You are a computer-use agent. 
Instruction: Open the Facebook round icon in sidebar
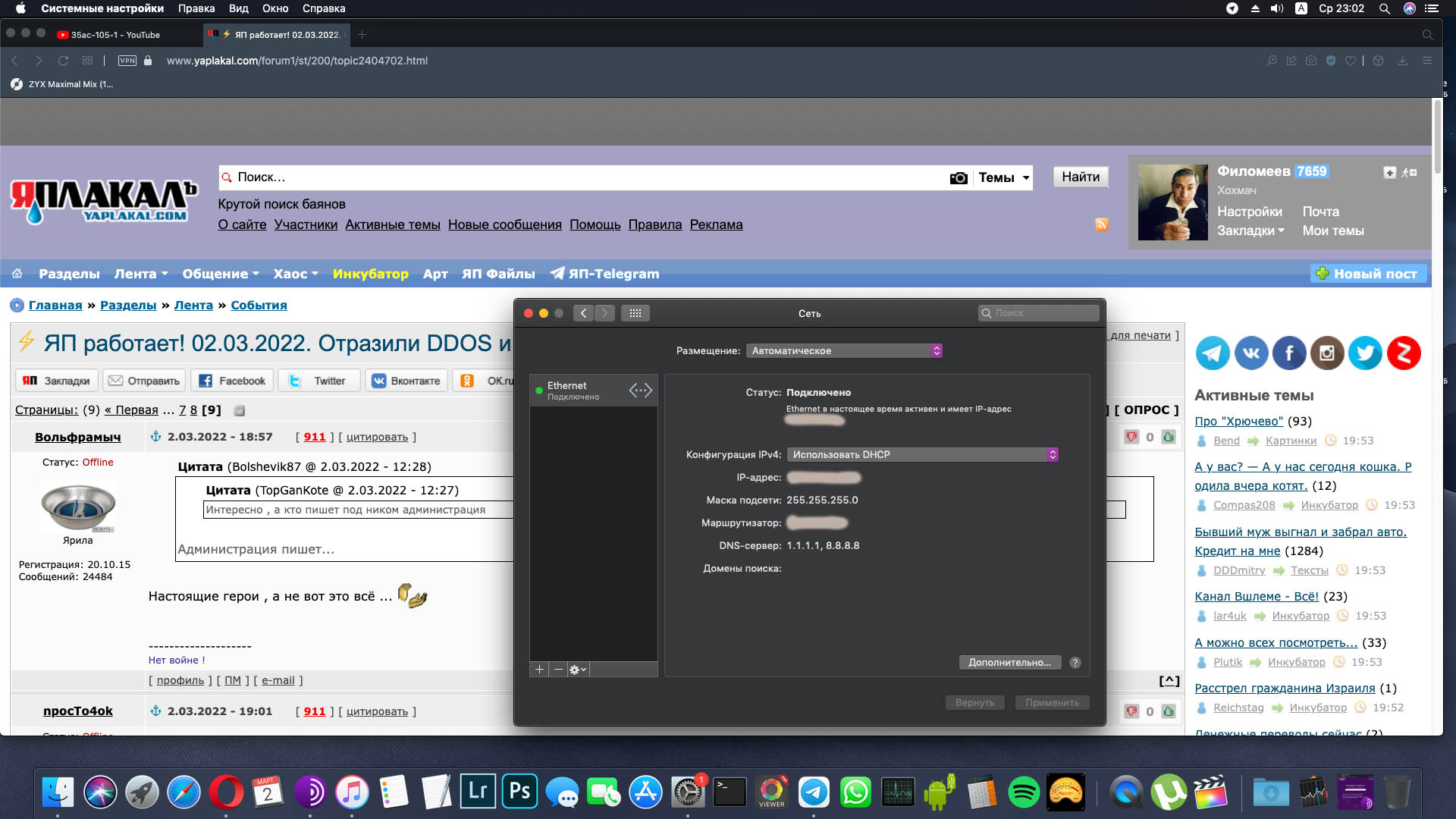(x=1289, y=353)
